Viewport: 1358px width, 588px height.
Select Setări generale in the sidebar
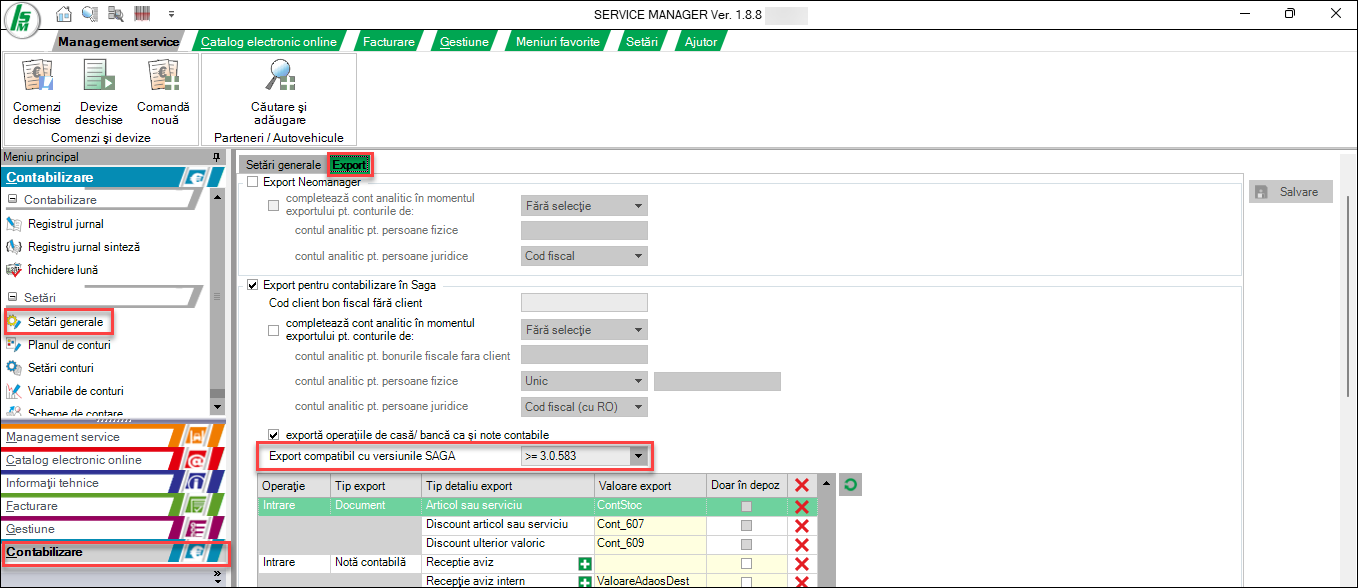pos(66,322)
